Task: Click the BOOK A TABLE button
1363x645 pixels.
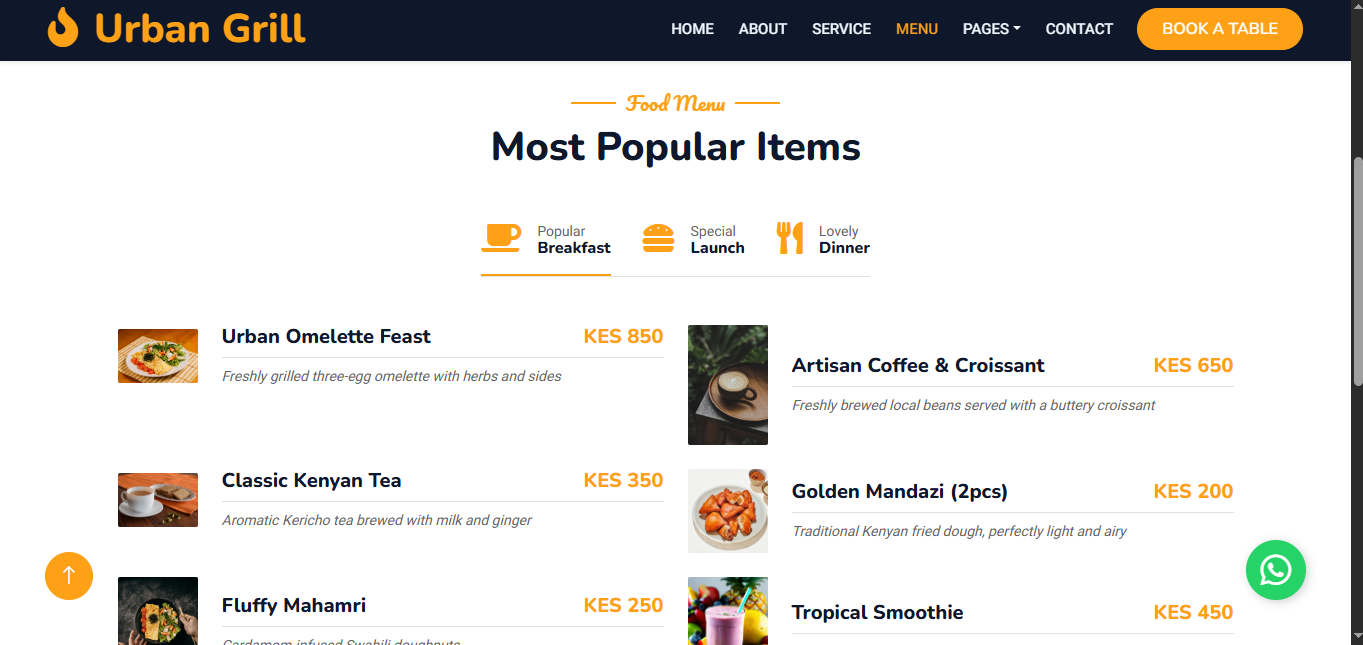Action: (1219, 28)
